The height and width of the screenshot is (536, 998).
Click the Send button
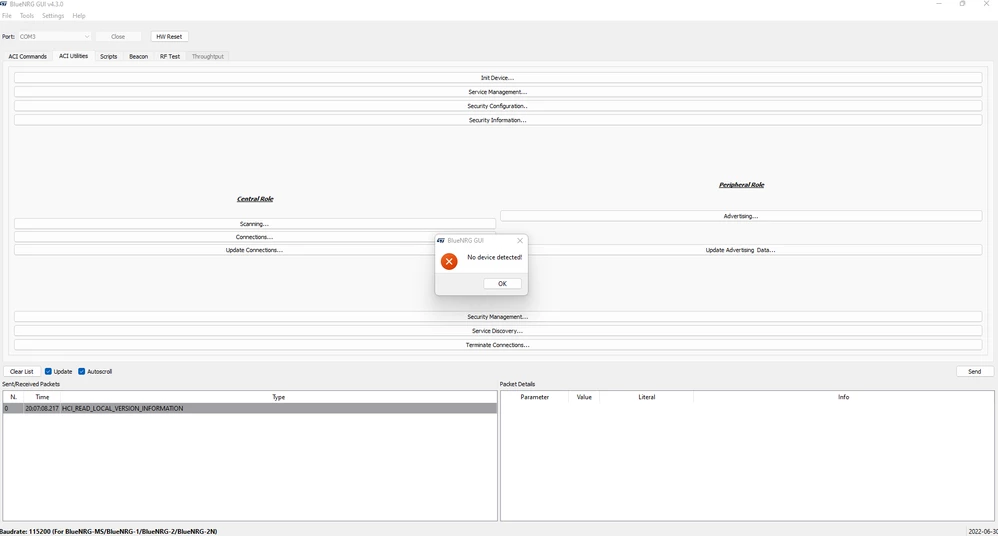point(974,372)
